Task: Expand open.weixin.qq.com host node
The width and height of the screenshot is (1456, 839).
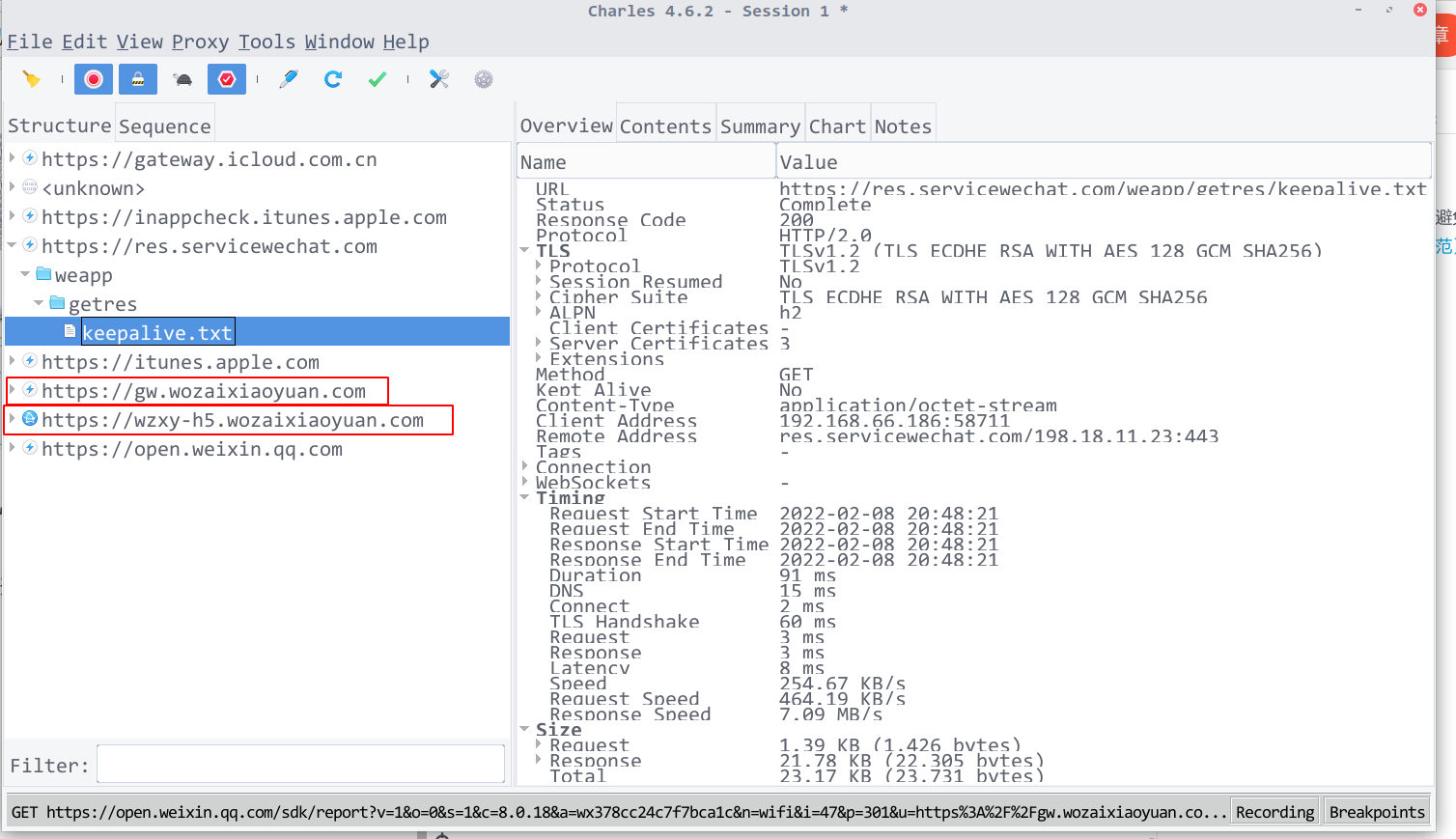Action: coord(12,448)
